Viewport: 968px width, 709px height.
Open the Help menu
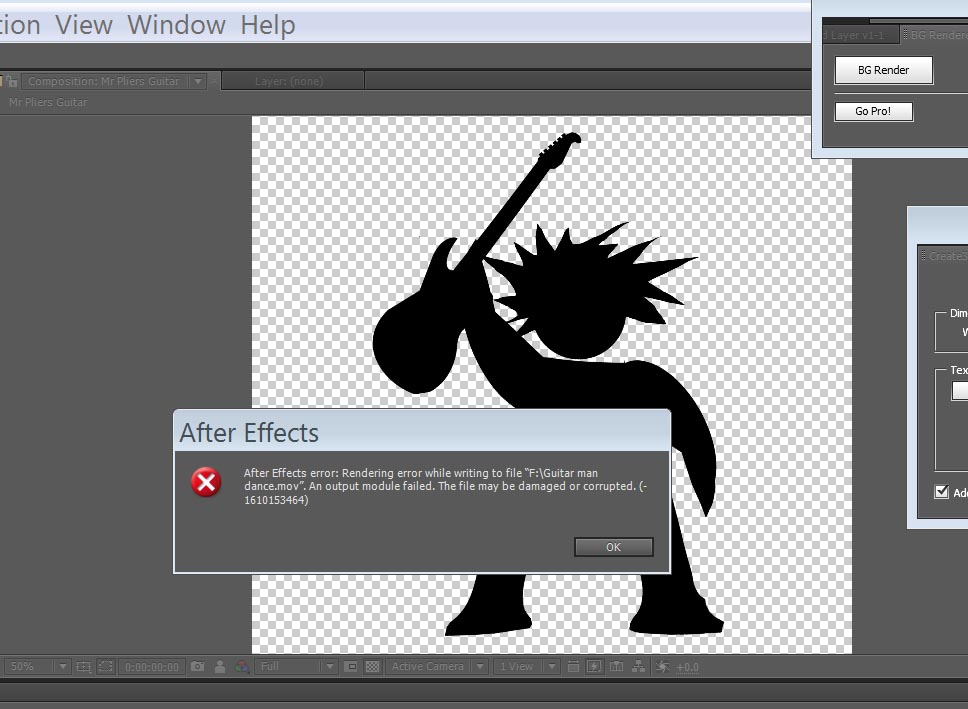tap(267, 25)
